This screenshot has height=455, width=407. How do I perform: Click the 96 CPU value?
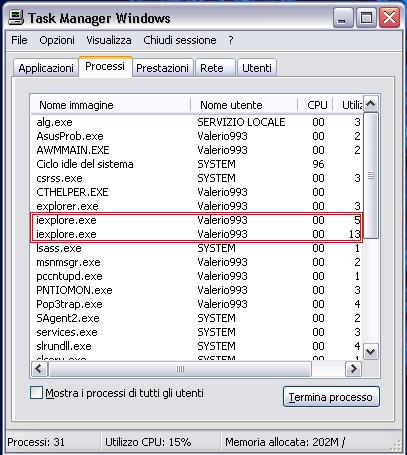(318, 164)
